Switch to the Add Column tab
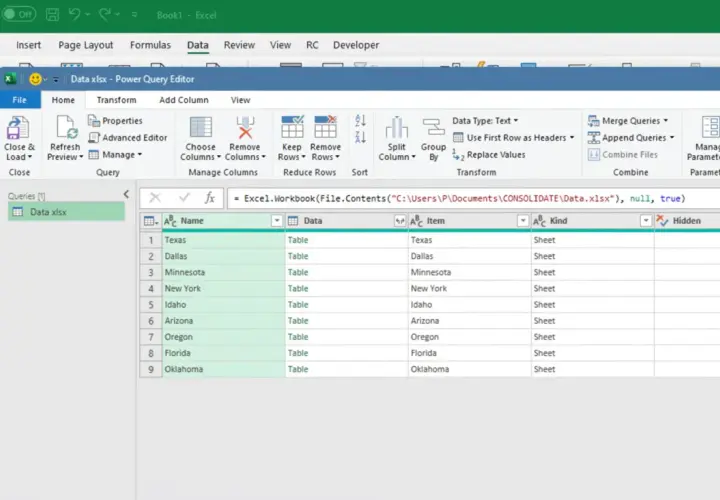 (184, 100)
